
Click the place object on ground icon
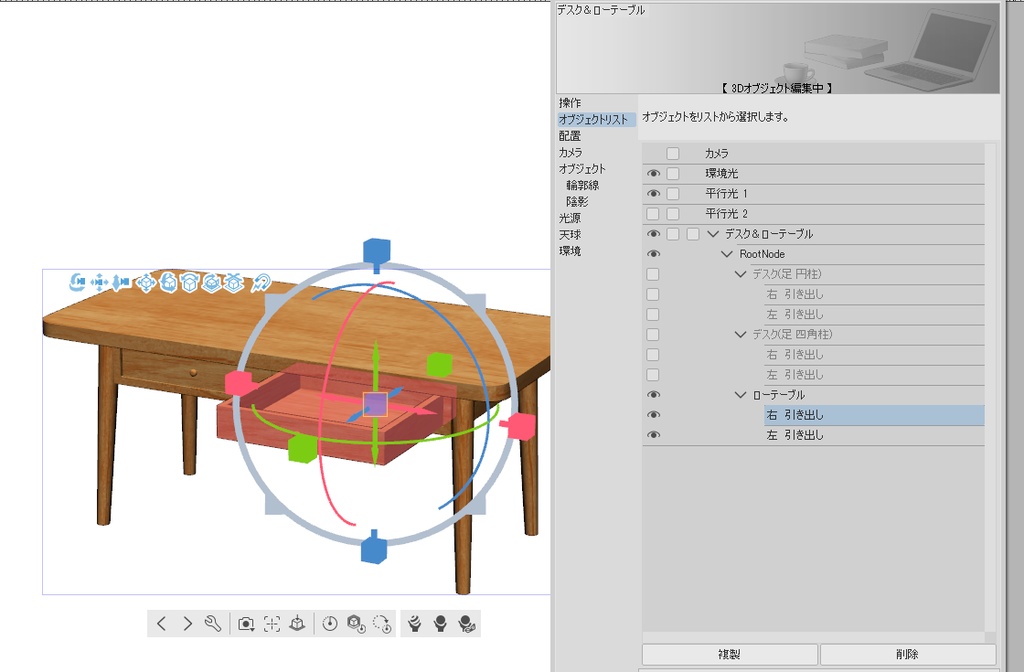(x=297, y=624)
